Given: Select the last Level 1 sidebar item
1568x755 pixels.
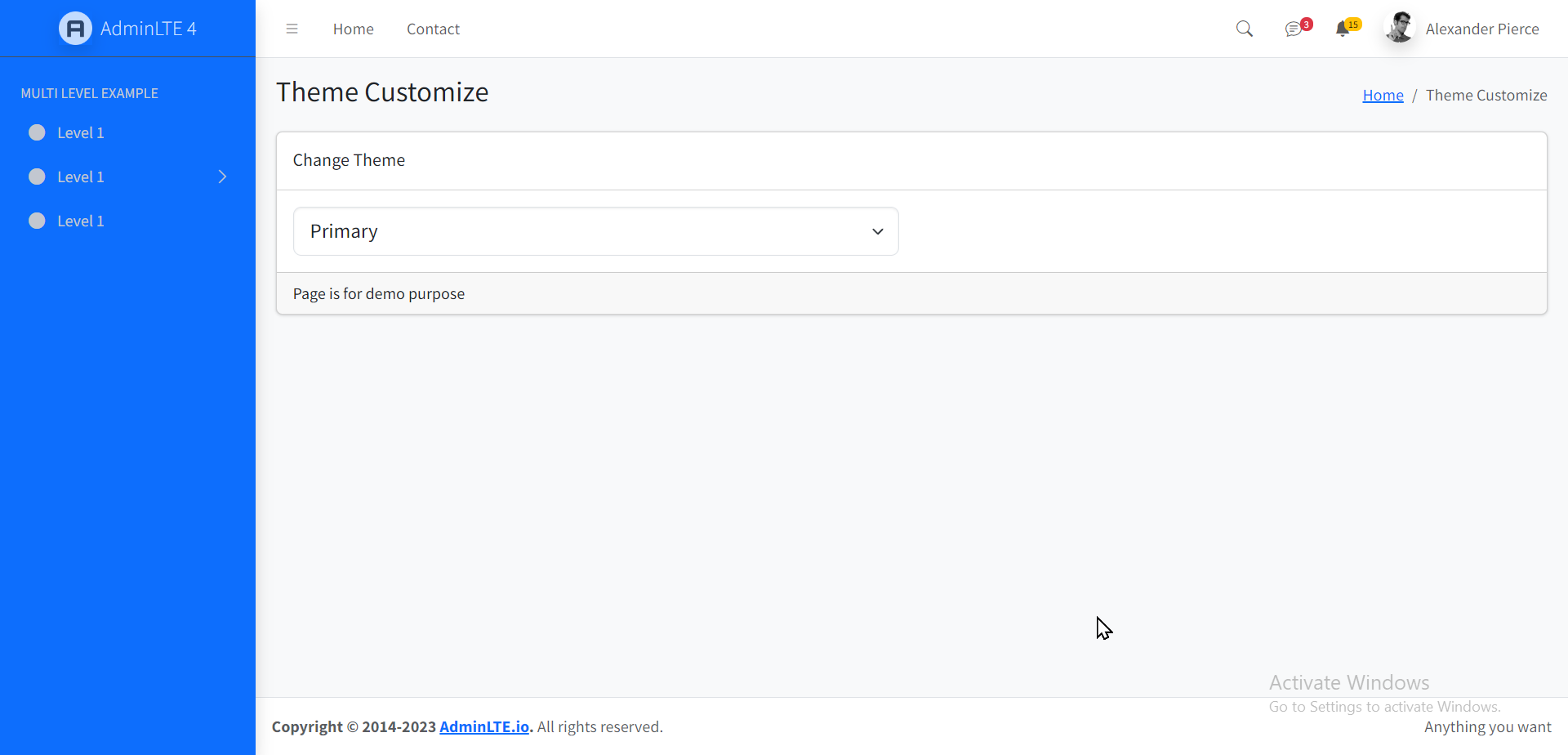Looking at the screenshot, I should click(80, 220).
